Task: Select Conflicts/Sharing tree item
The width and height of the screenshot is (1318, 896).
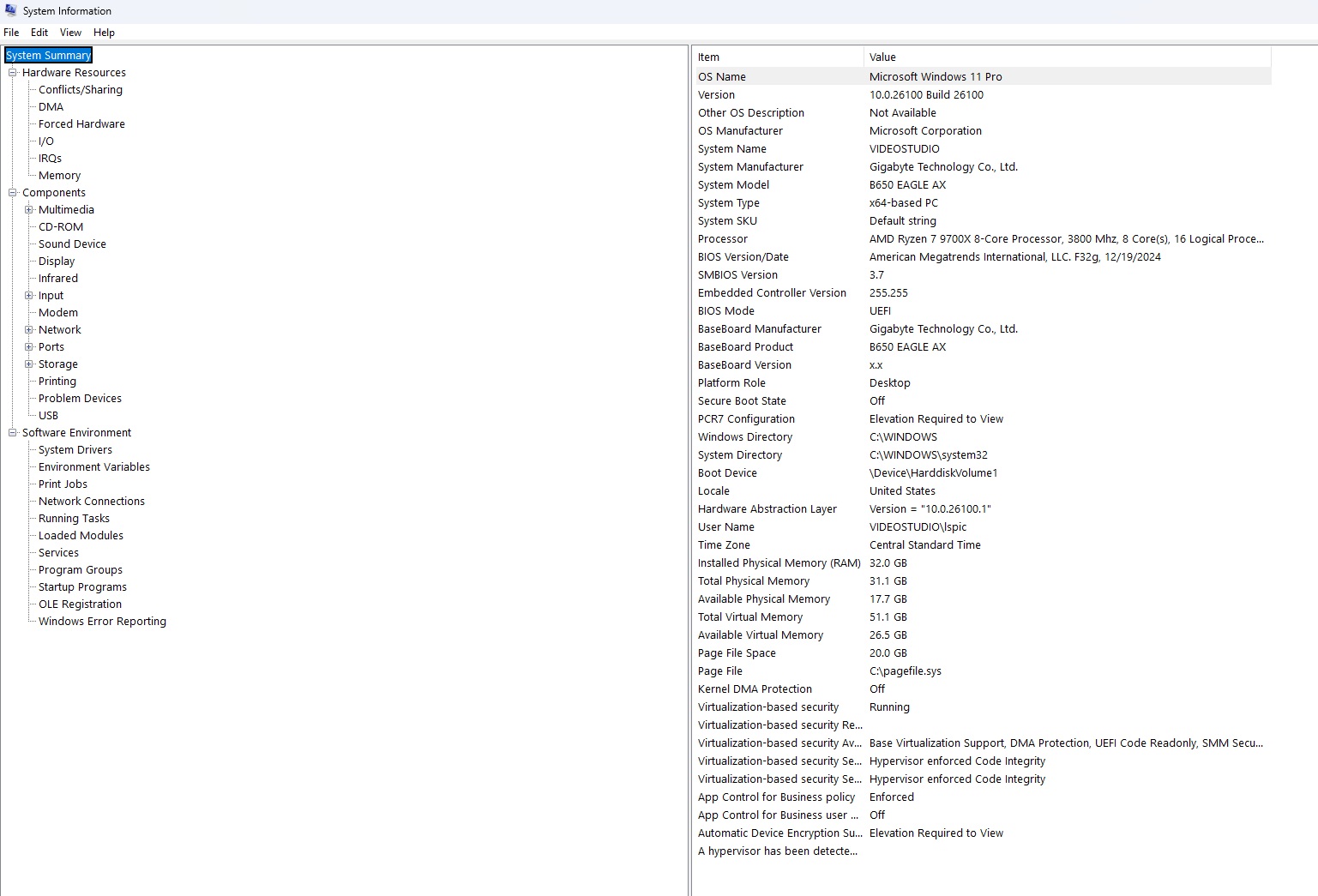Action: [81, 90]
